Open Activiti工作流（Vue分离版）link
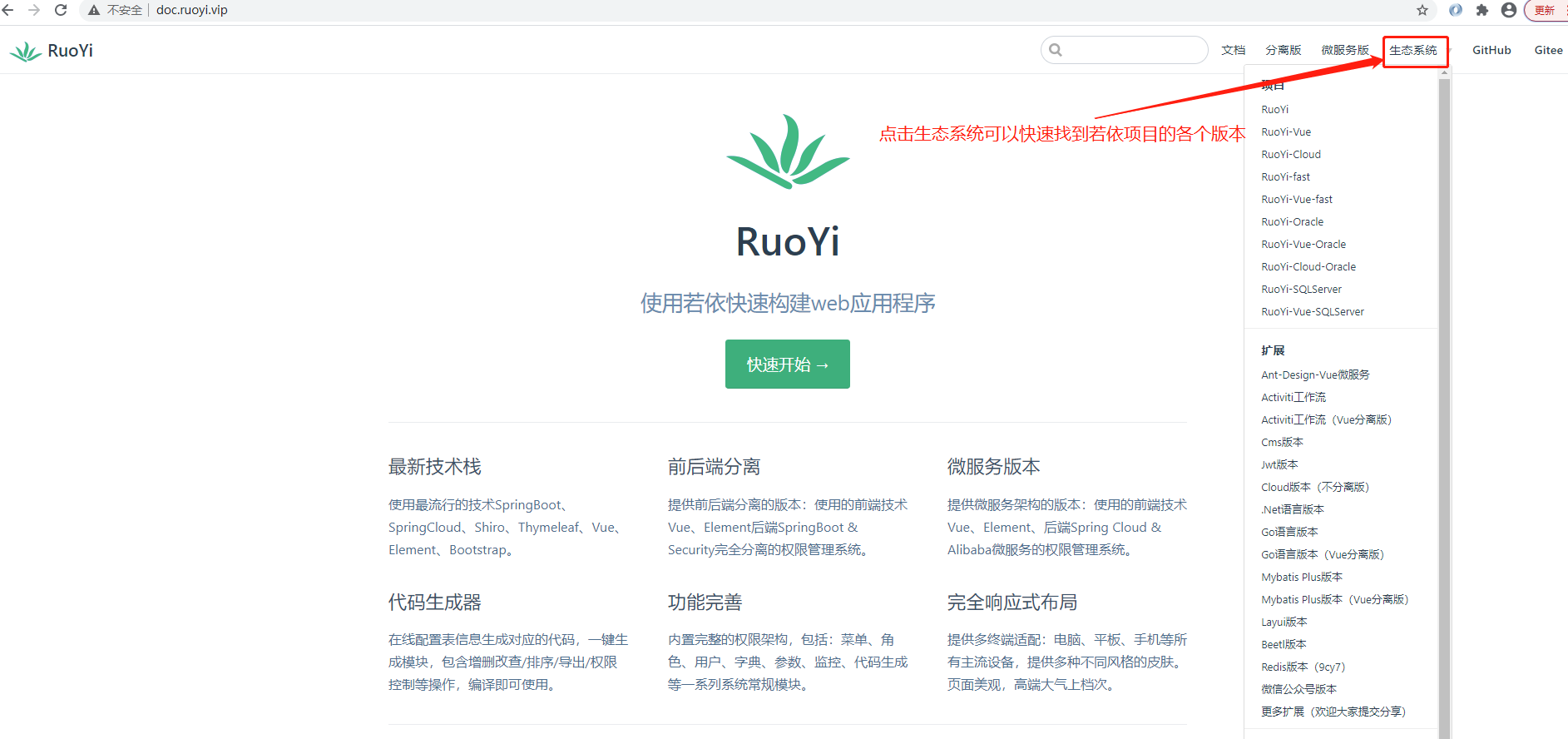 coord(1326,419)
